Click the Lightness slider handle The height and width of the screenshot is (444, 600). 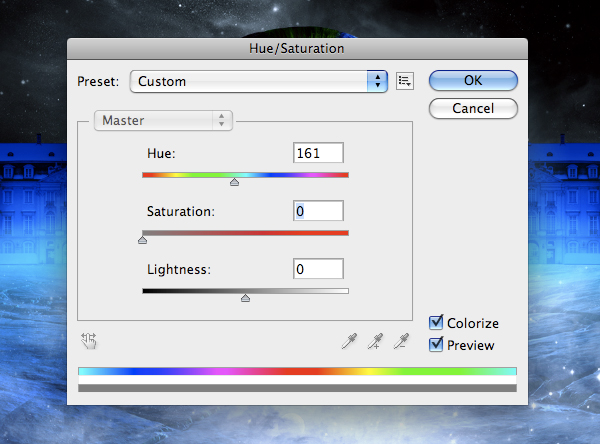pos(245,298)
